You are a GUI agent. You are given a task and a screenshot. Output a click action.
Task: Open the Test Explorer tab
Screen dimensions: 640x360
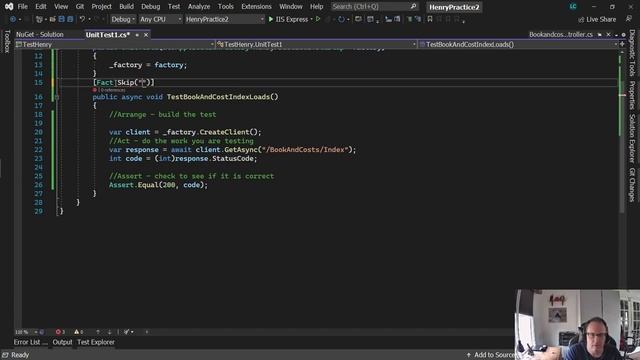tap(96, 342)
